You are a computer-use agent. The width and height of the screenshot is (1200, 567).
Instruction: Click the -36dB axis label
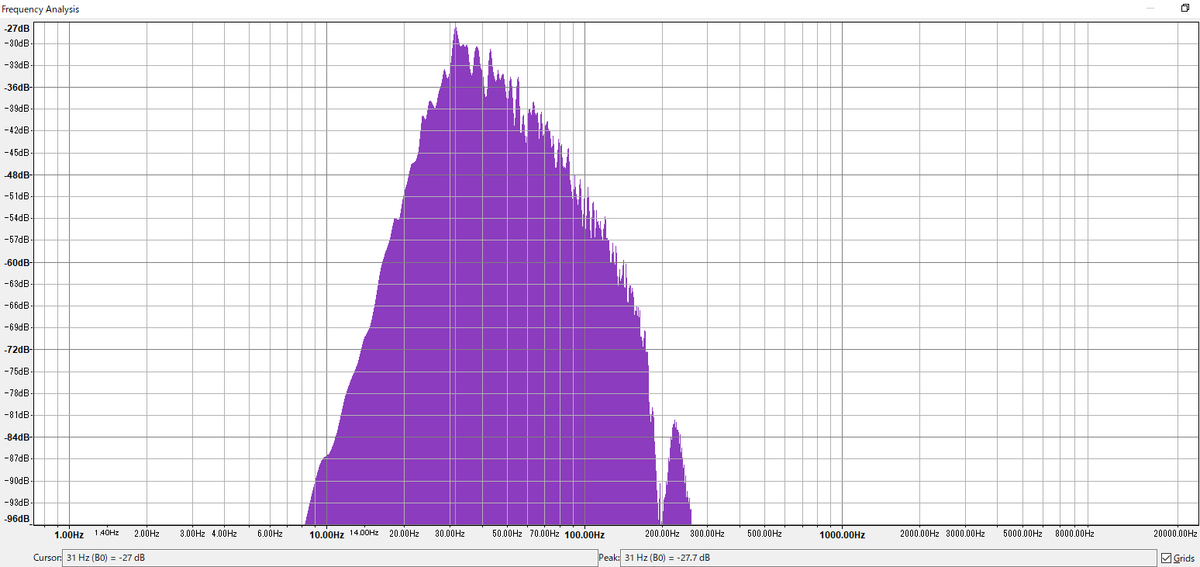[17, 87]
